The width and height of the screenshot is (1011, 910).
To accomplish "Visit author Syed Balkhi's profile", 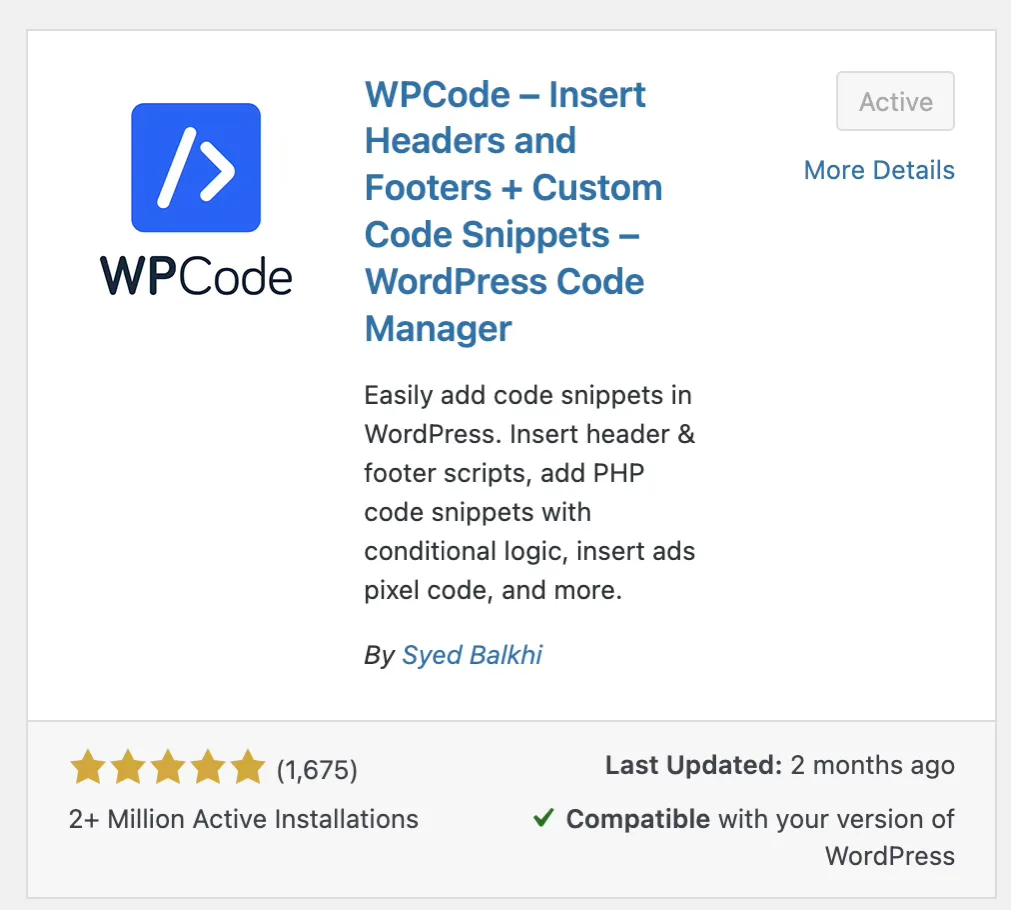I will pos(471,655).
